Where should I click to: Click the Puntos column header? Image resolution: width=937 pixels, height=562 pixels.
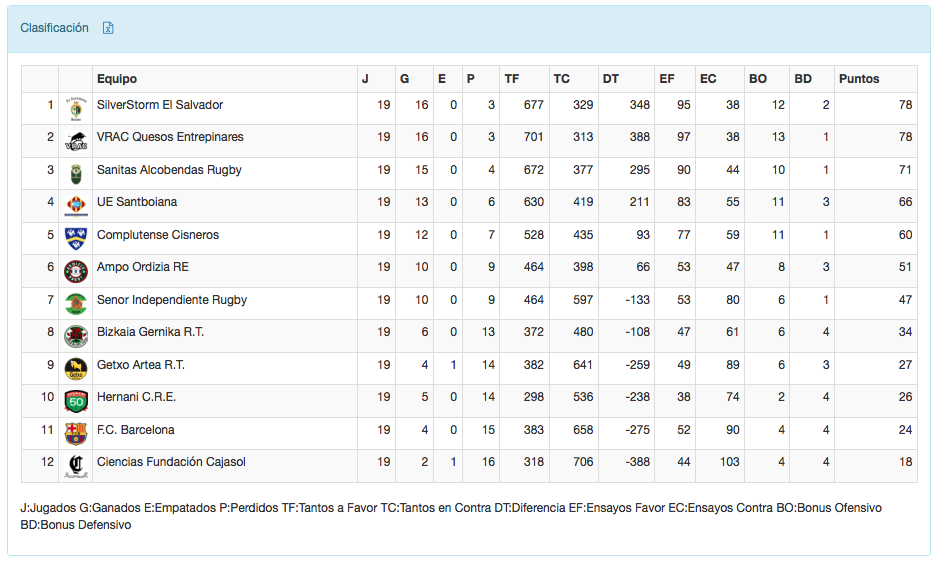pyautogui.click(x=859, y=79)
